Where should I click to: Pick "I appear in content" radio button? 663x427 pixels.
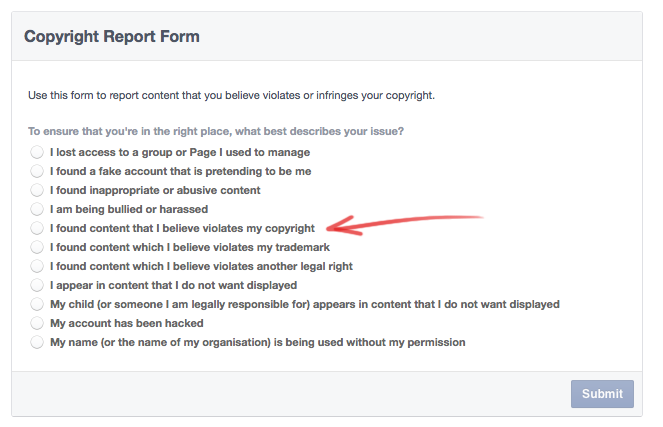click(37, 285)
